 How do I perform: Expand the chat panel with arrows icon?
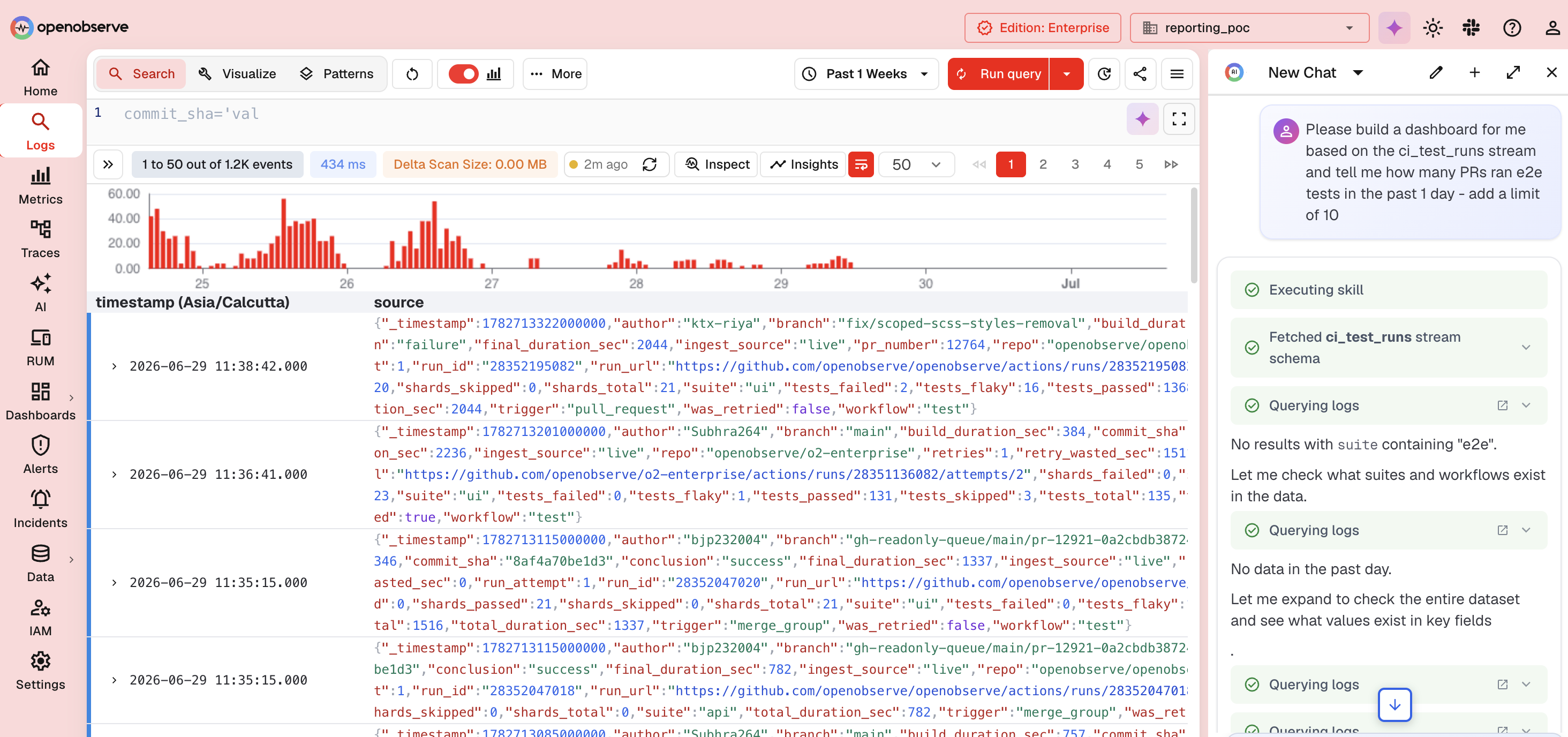pyautogui.click(x=1513, y=72)
